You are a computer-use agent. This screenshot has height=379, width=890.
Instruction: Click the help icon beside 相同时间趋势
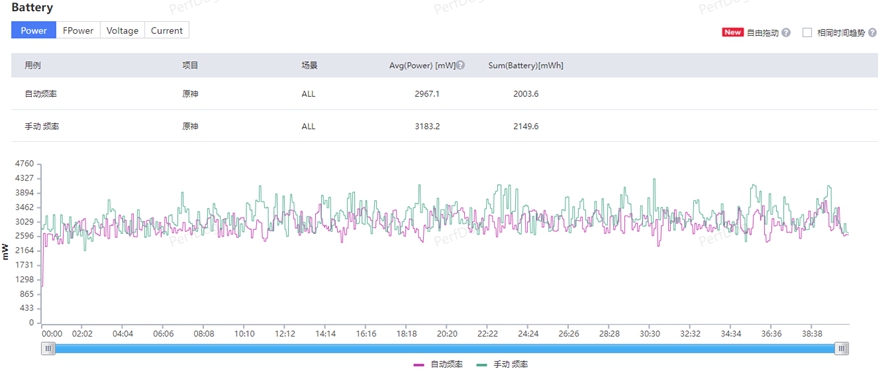(872, 32)
